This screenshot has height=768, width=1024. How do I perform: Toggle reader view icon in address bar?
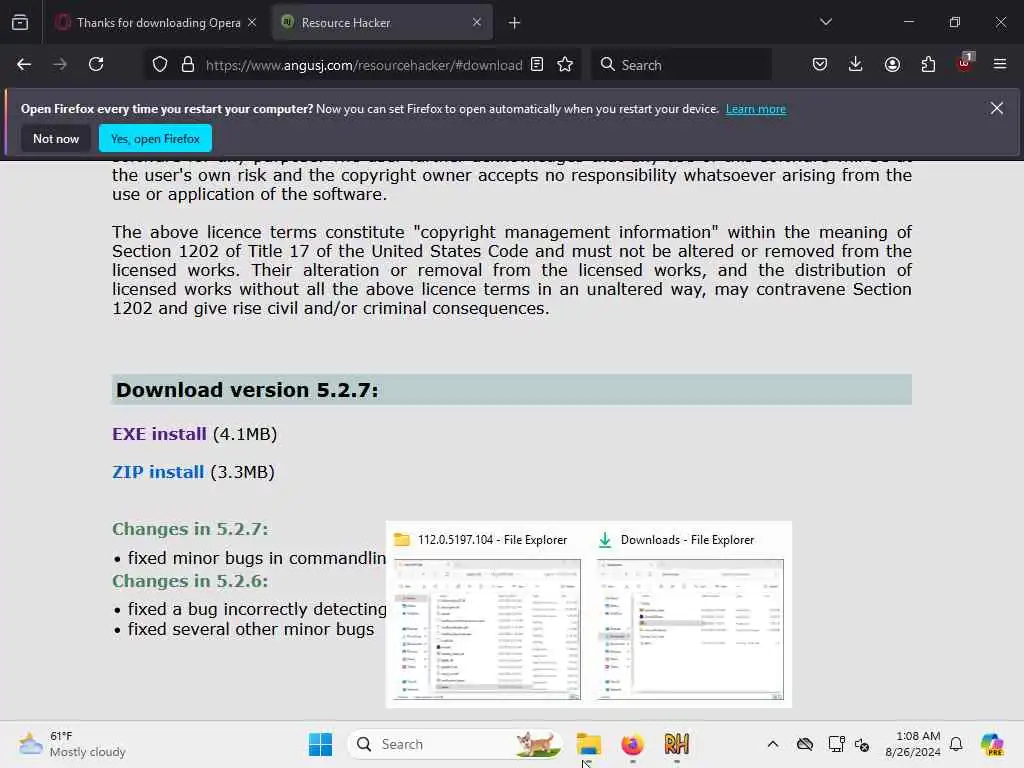point(537,65)
